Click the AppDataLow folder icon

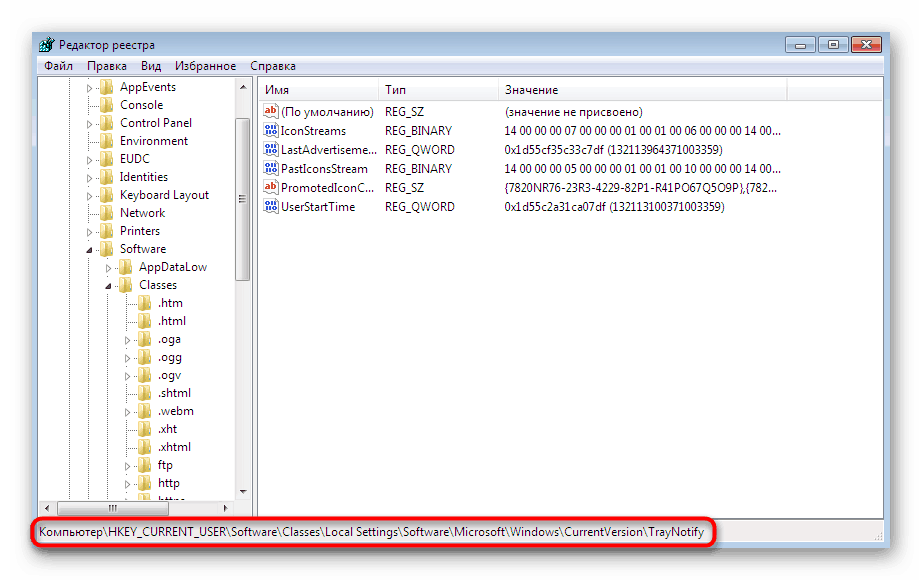125,267
